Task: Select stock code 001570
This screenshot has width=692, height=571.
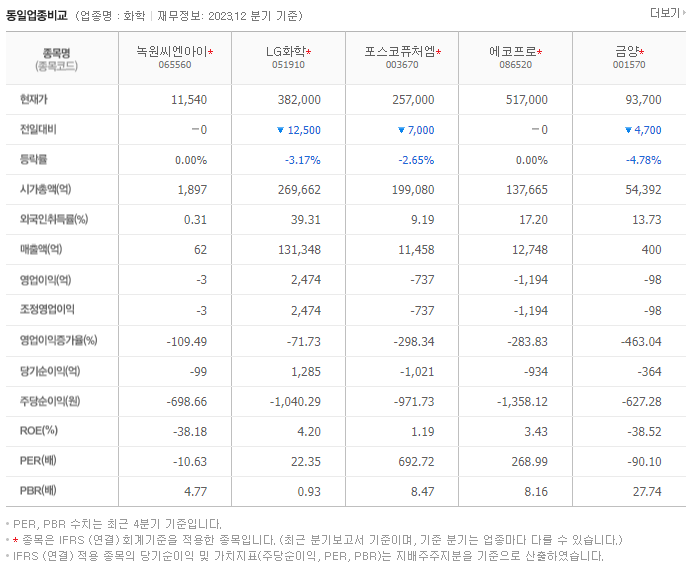Action: pos(629,65)
